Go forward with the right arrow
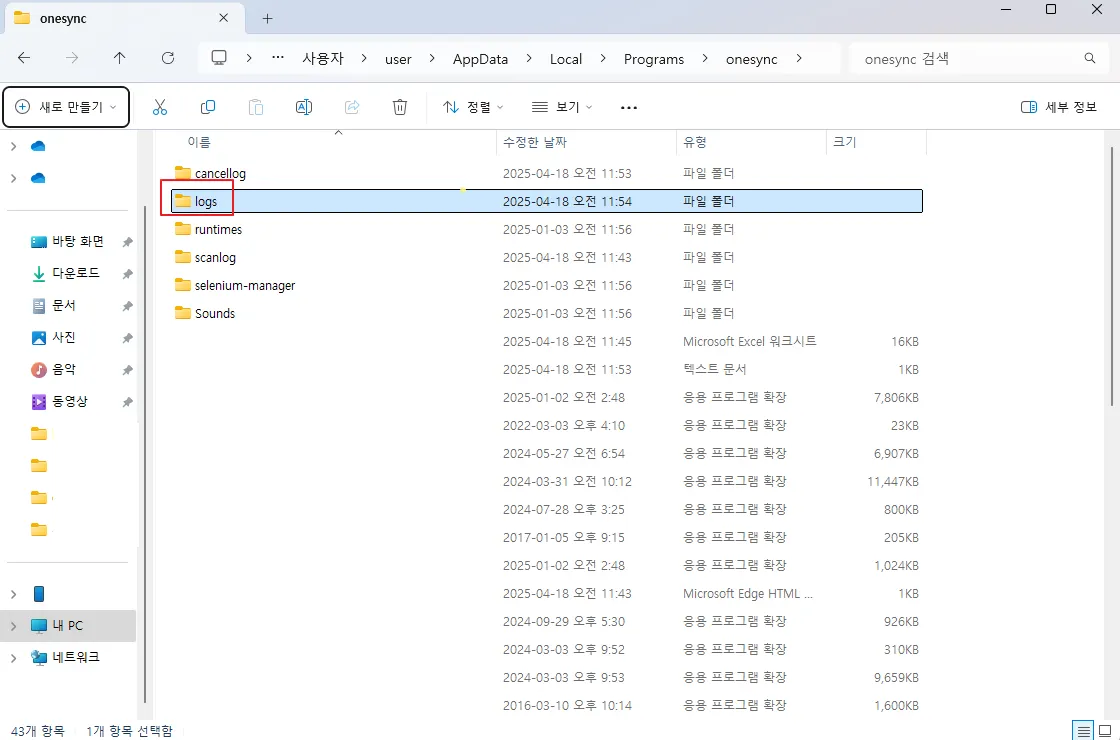 pyautogui.click(x=72, y=59)
